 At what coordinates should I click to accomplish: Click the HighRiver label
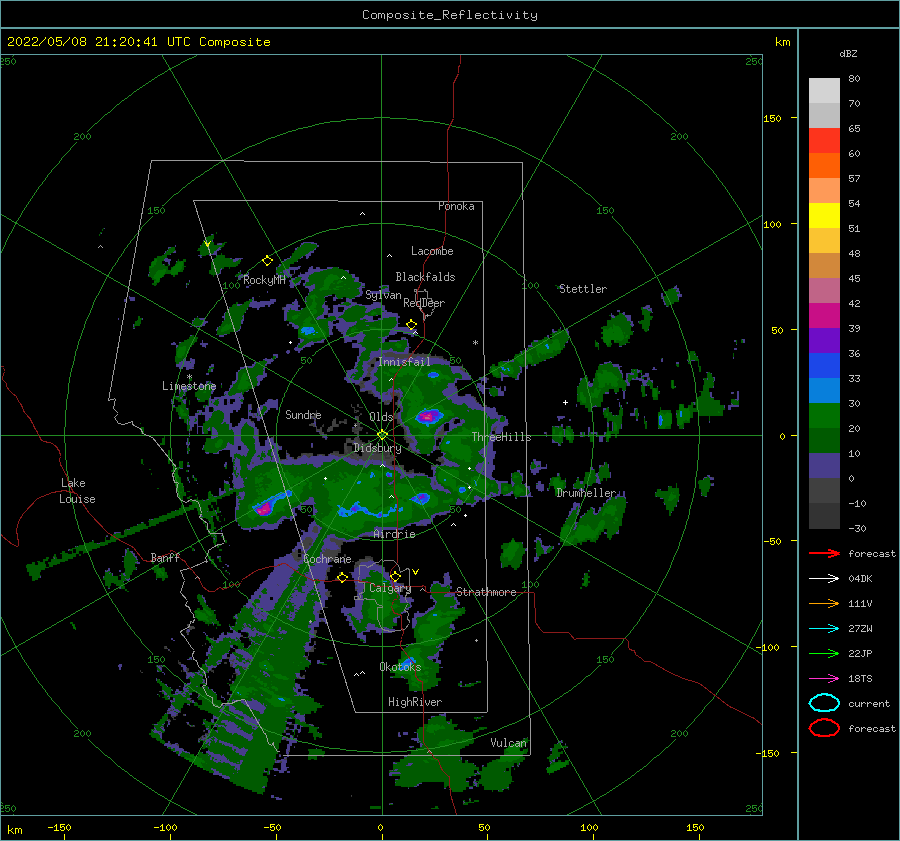coord(415,703)
